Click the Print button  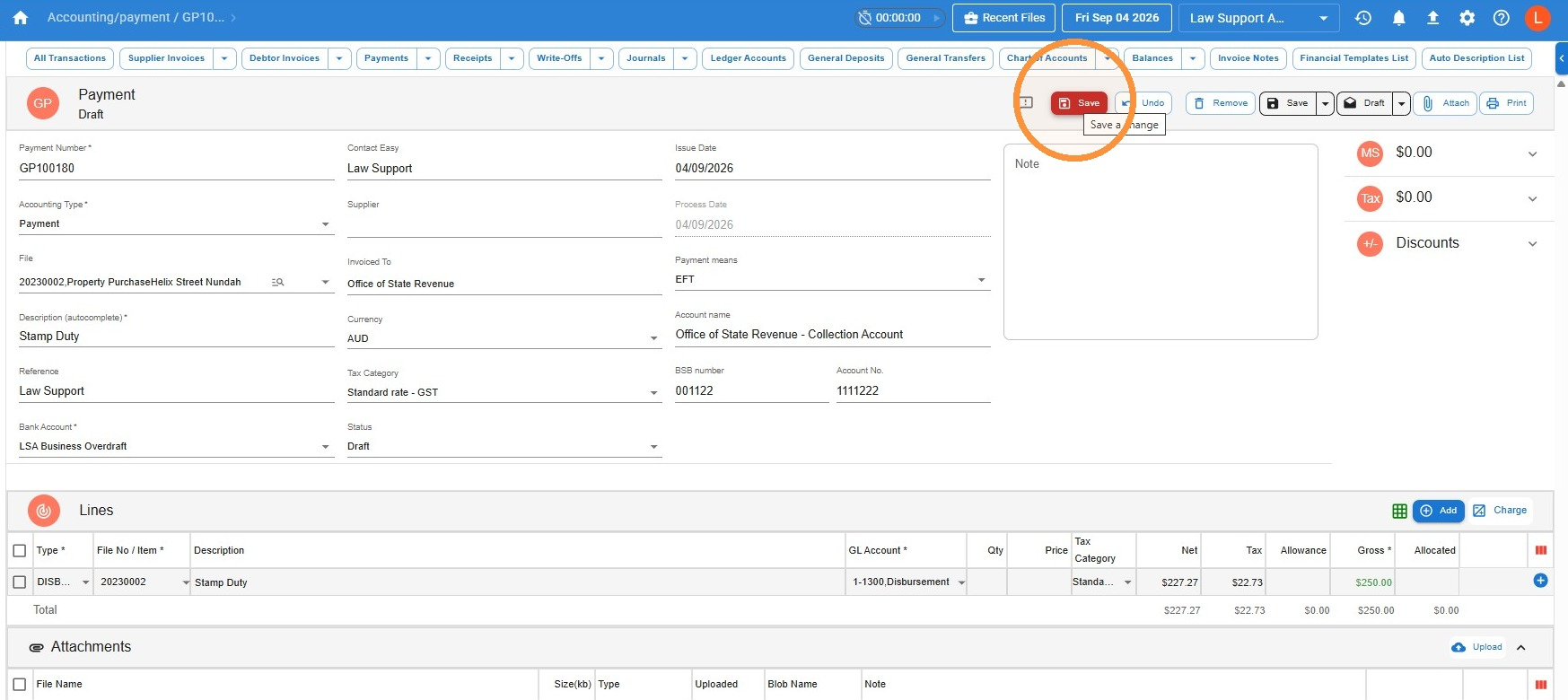1507,103
